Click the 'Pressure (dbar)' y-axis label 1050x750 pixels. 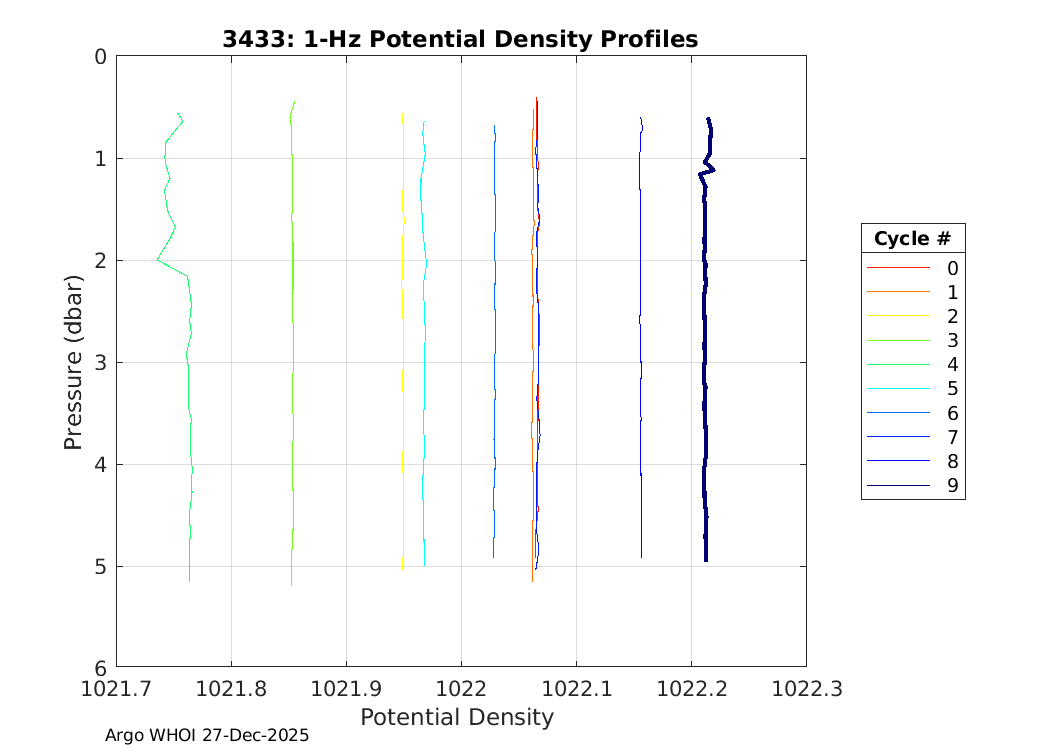[x=73, y=362]
